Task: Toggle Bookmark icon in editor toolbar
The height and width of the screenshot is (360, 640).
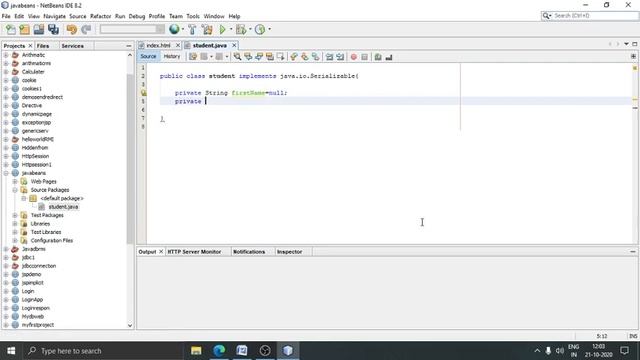Action: [x=316, y=57]
